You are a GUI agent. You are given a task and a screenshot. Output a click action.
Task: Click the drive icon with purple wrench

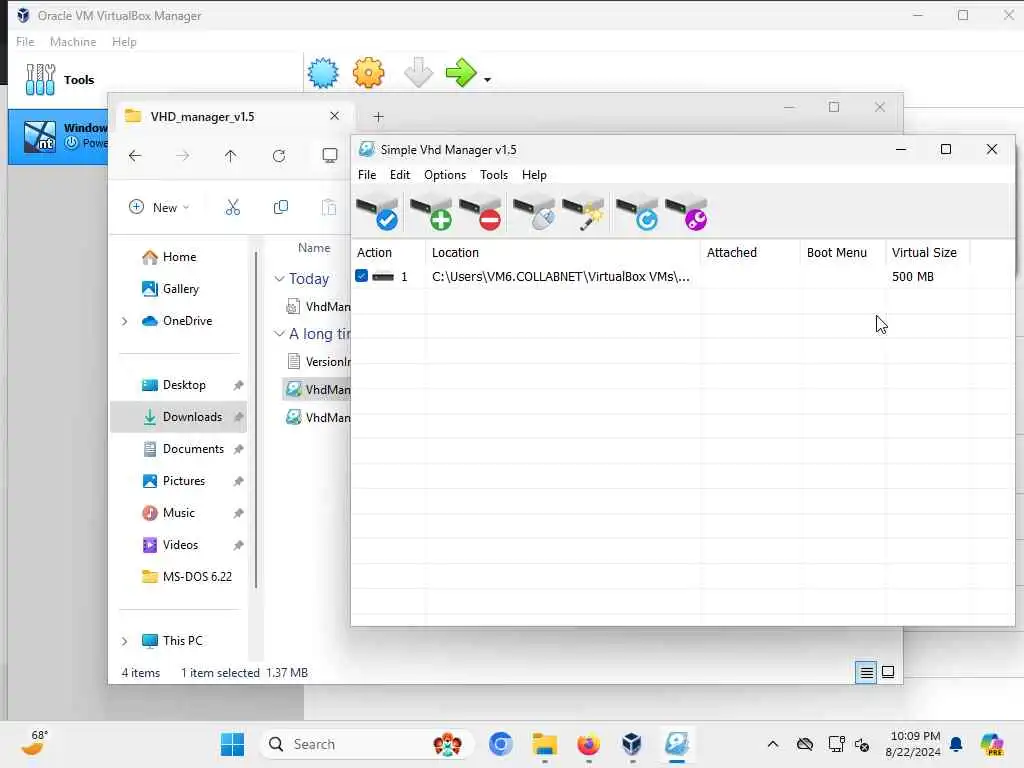click(x=686, y=213)
